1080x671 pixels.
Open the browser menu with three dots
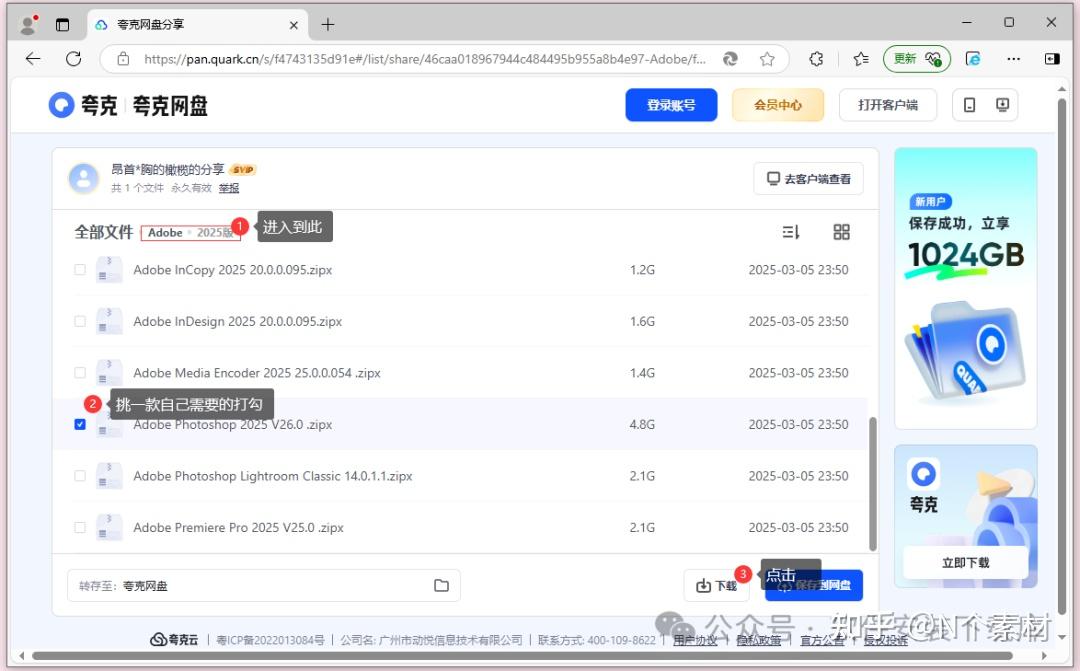coord(1014,59)
